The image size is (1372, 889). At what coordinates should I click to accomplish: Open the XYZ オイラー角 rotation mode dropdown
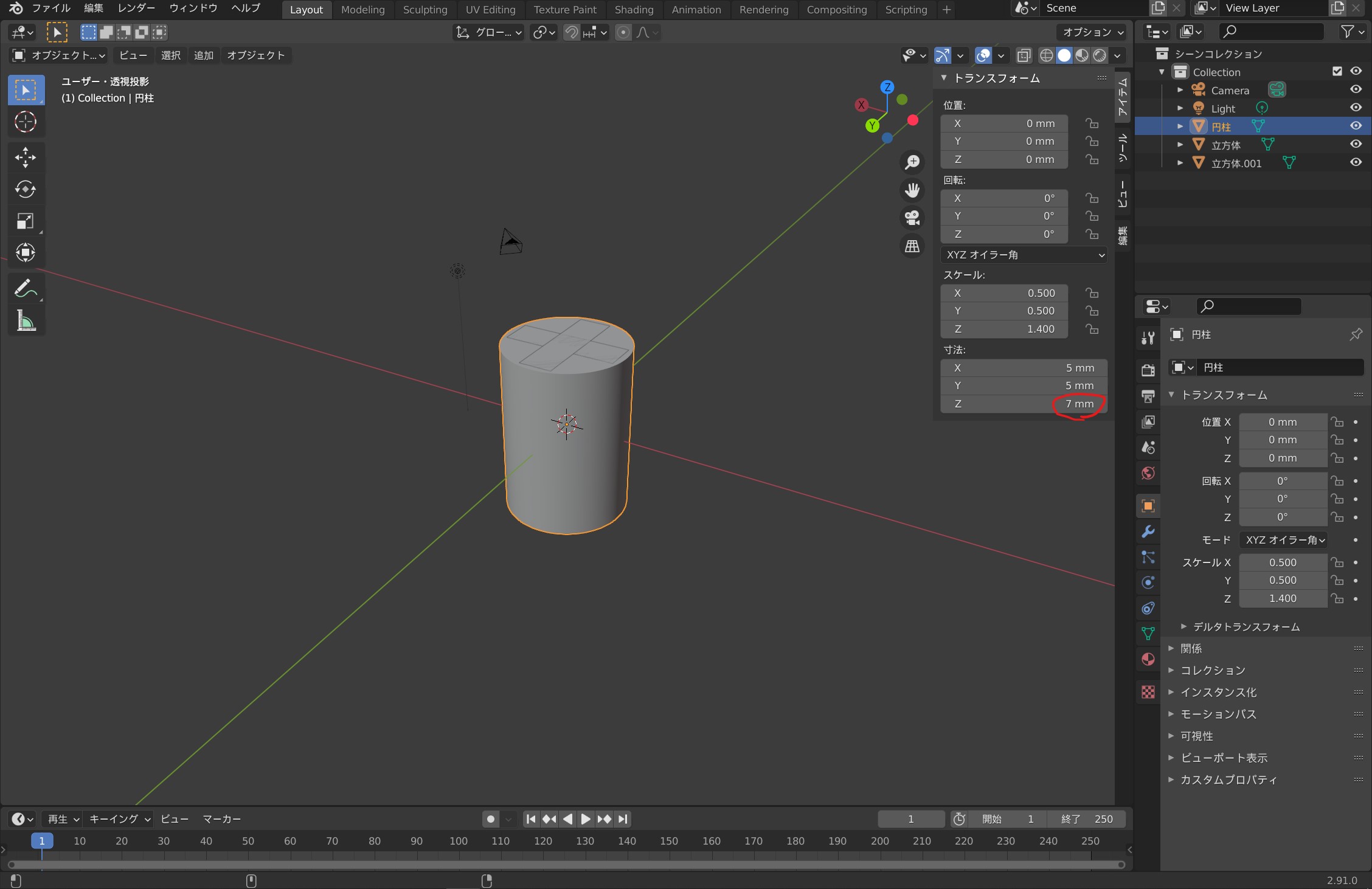[x=1024, y=255]
